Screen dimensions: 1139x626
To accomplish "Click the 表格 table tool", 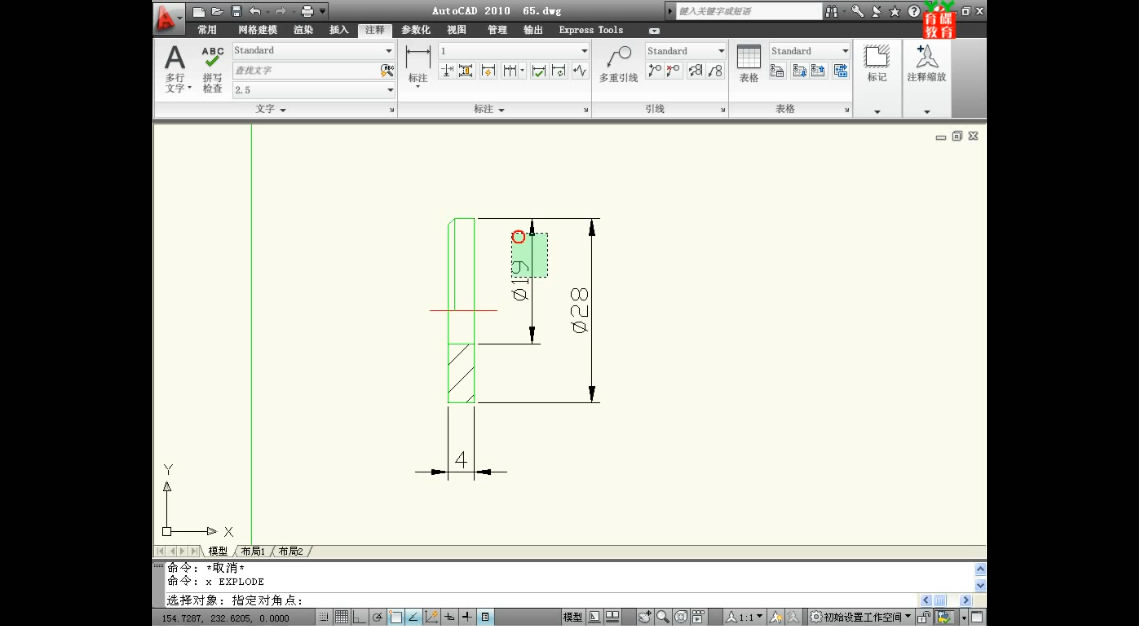I will coord(748,64).
